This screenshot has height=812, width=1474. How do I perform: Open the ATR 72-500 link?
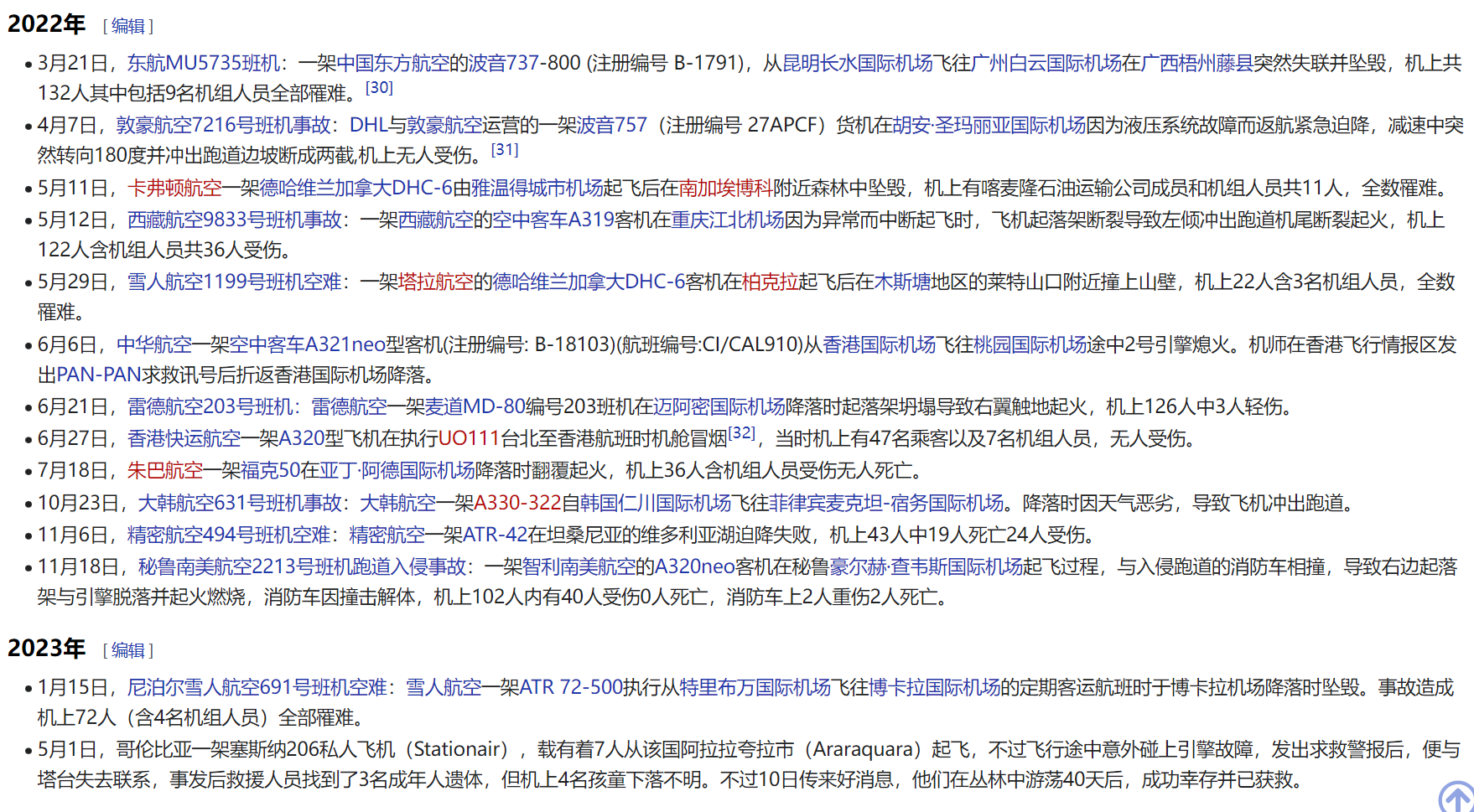(572, 687)
